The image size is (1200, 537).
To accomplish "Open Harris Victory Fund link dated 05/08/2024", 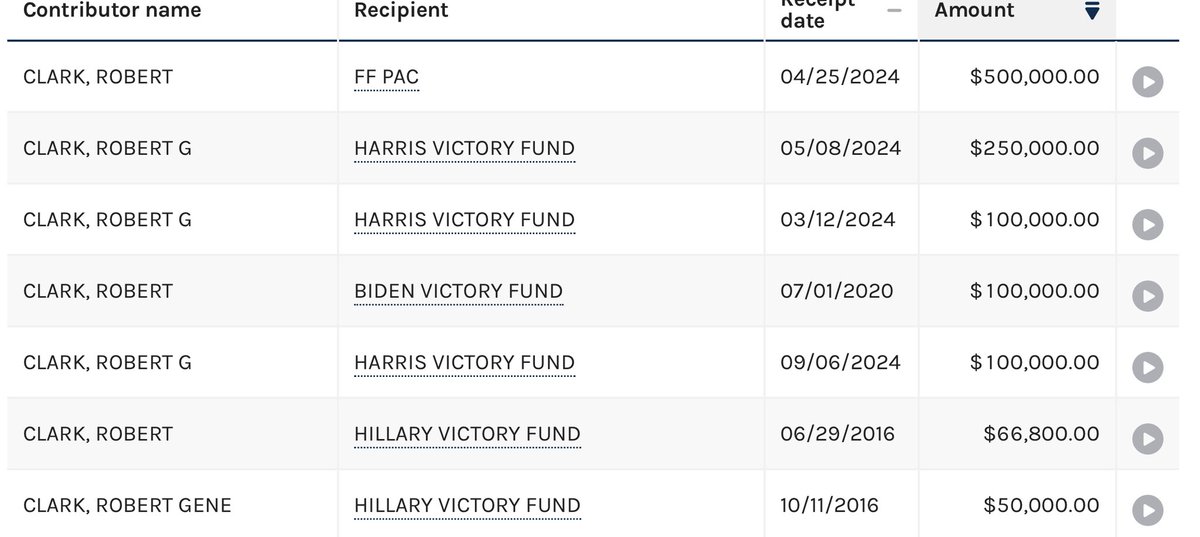I will click(x=464, y=149).
